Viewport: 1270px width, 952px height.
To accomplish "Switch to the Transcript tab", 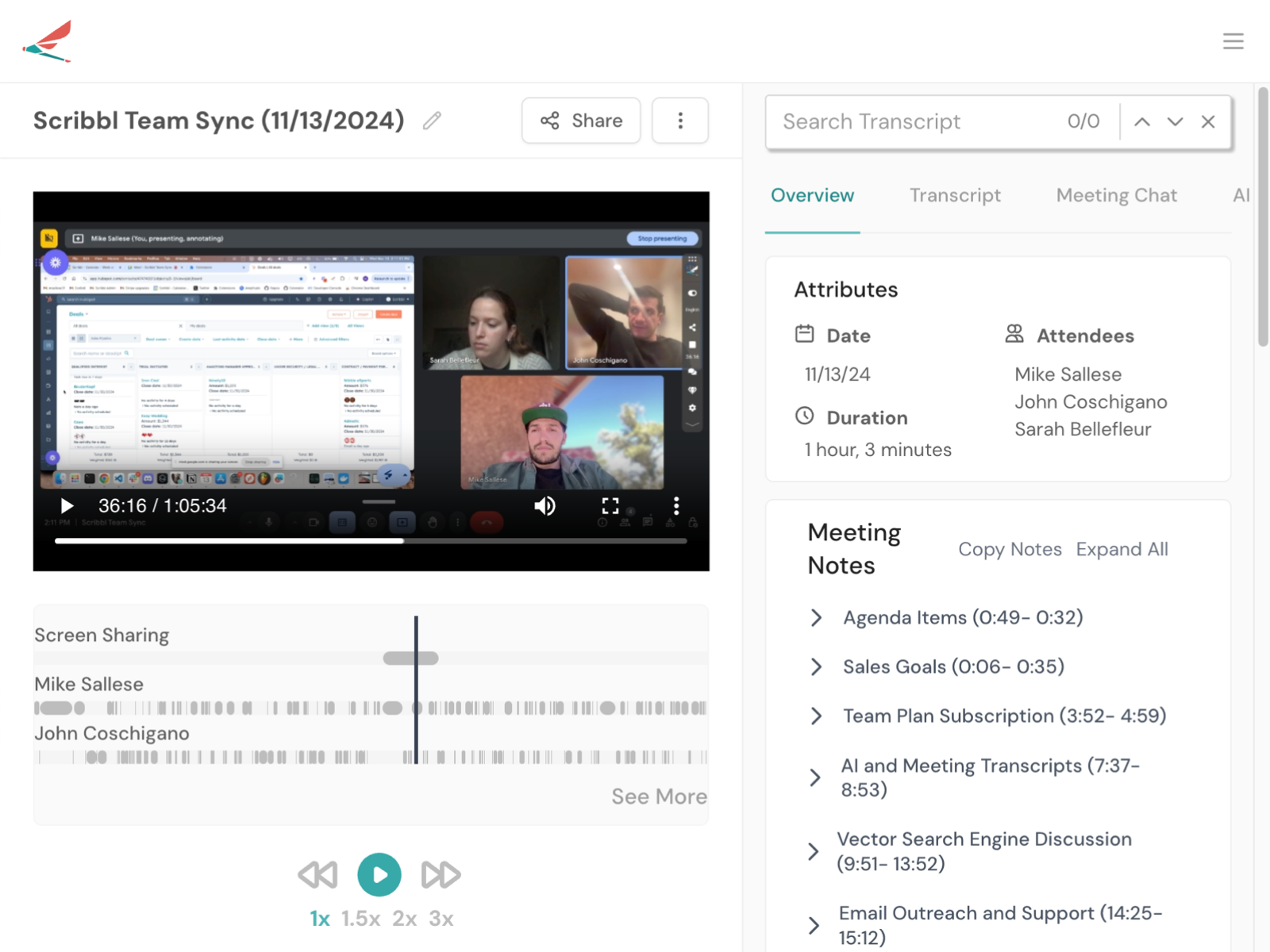I will (955, 195).
